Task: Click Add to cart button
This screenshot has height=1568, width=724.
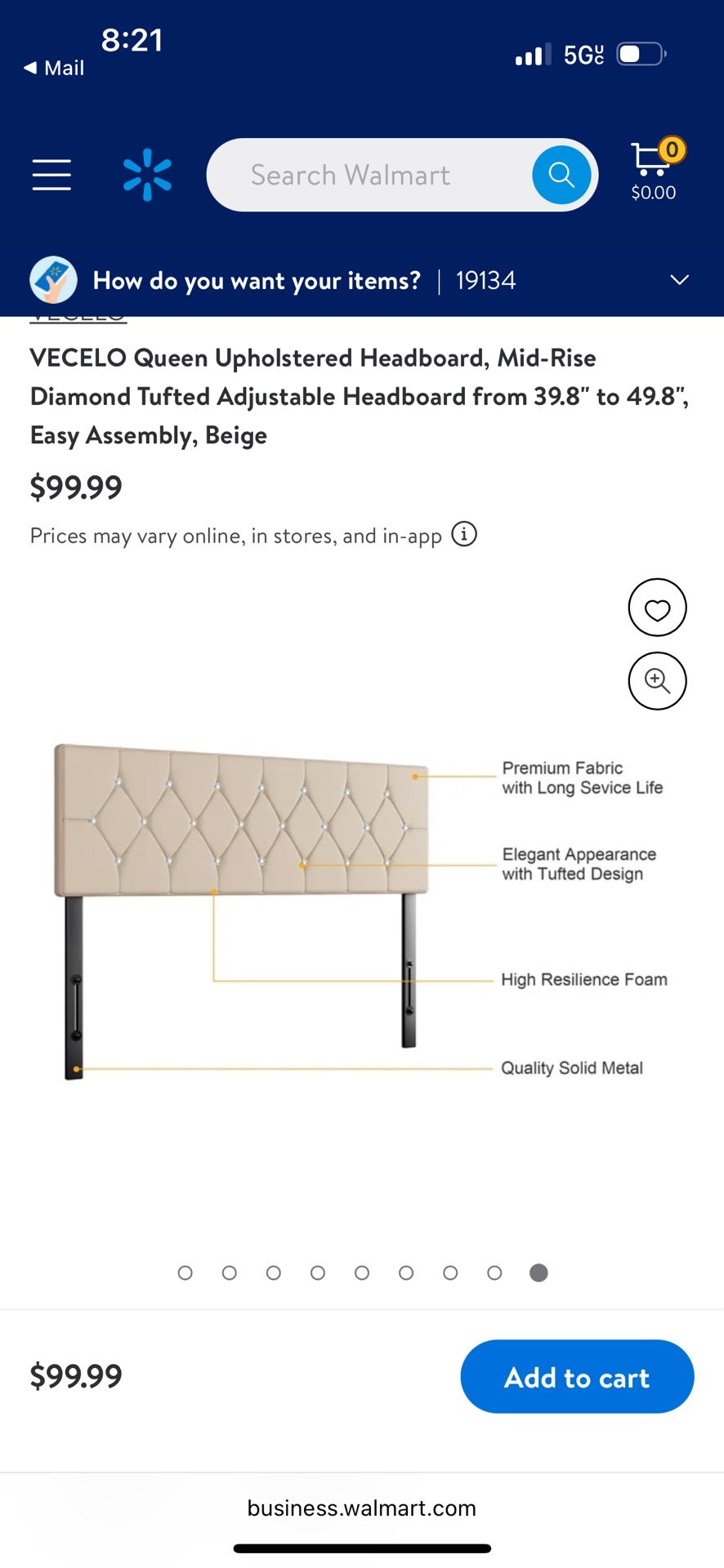Action: click(x=577, y=1377)
